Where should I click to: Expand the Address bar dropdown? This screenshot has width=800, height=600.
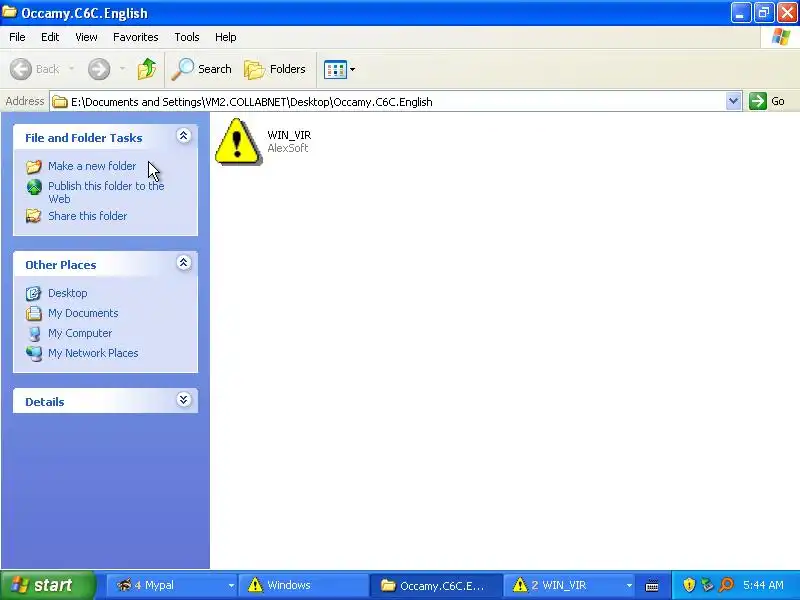tap(733, 101)
